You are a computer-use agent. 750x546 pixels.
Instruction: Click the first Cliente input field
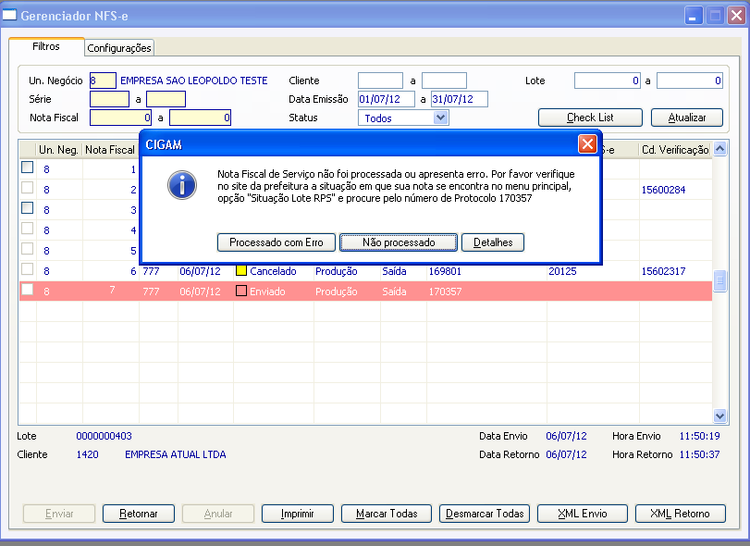tap(380, 80)
